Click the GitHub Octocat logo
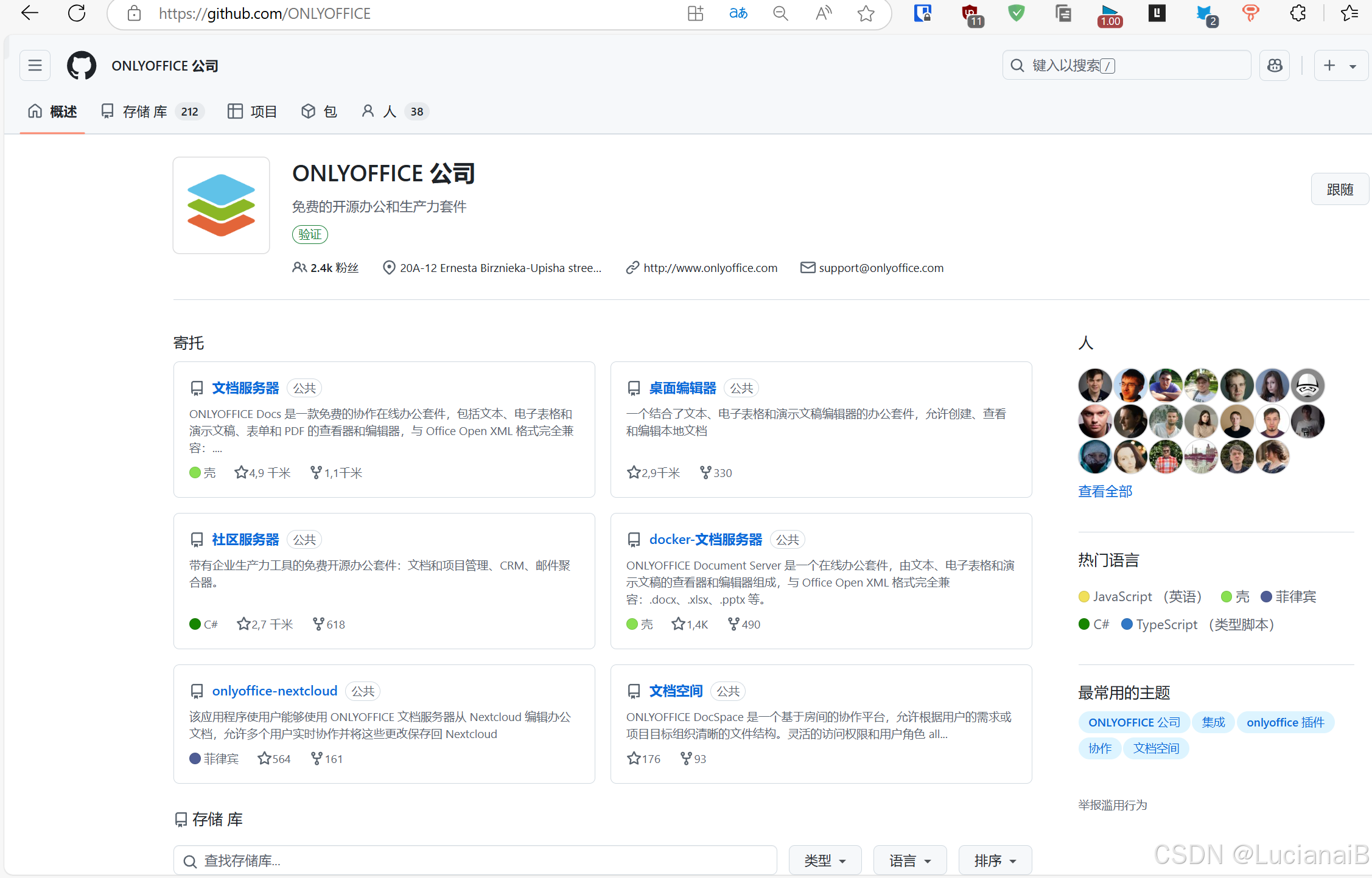Viewport: 1372px width, 878px height. point(82,66)
